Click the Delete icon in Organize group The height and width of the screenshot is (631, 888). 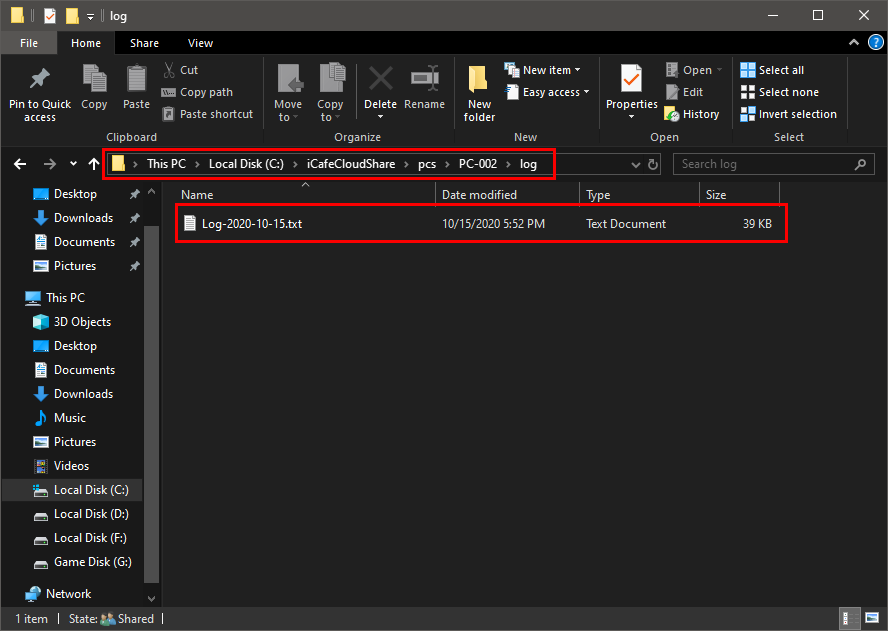point(380,80)
